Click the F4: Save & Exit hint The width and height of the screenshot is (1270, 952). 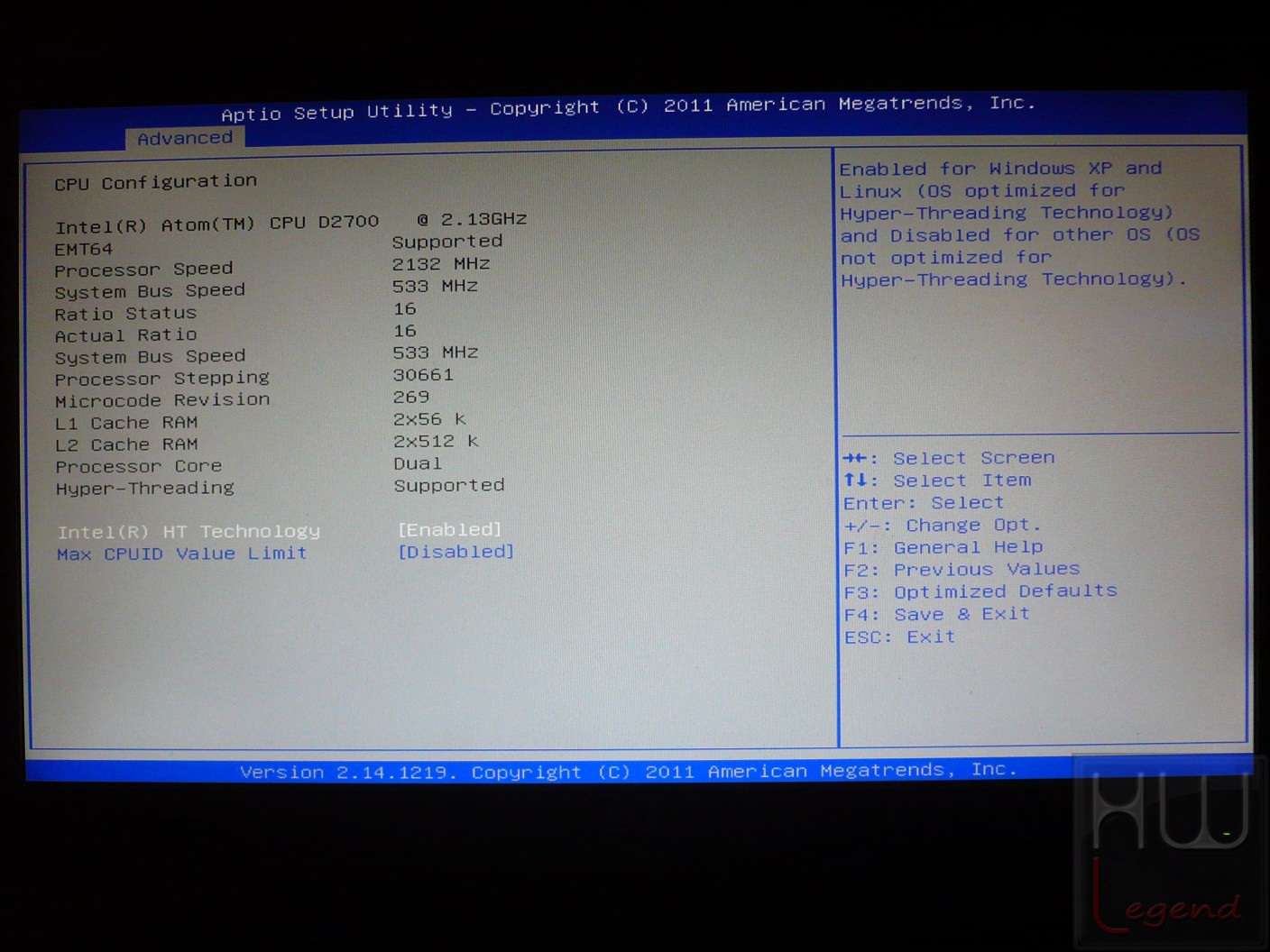click(x=936, y=614)
